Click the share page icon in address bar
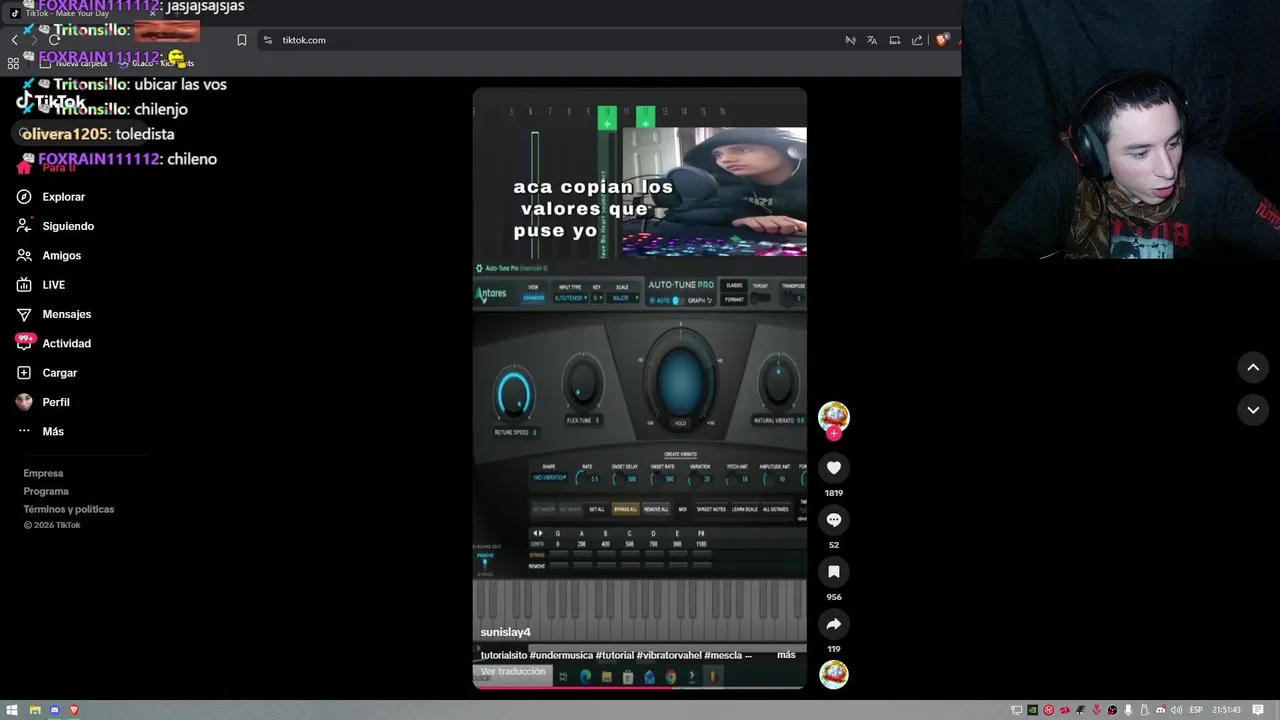This screenshot has width=1280, height=720. pos(917,40)
